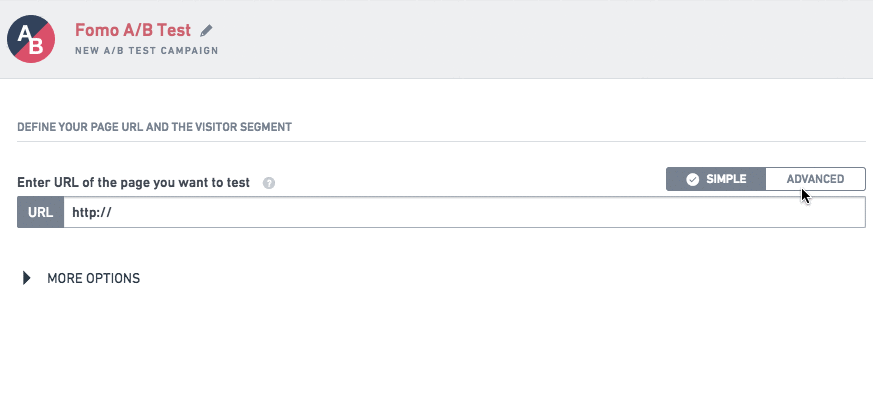Click the 'DEFINE YOUR PAGE URL' section heading
This screenshot has height=400, width=873.
pos(154,127)
